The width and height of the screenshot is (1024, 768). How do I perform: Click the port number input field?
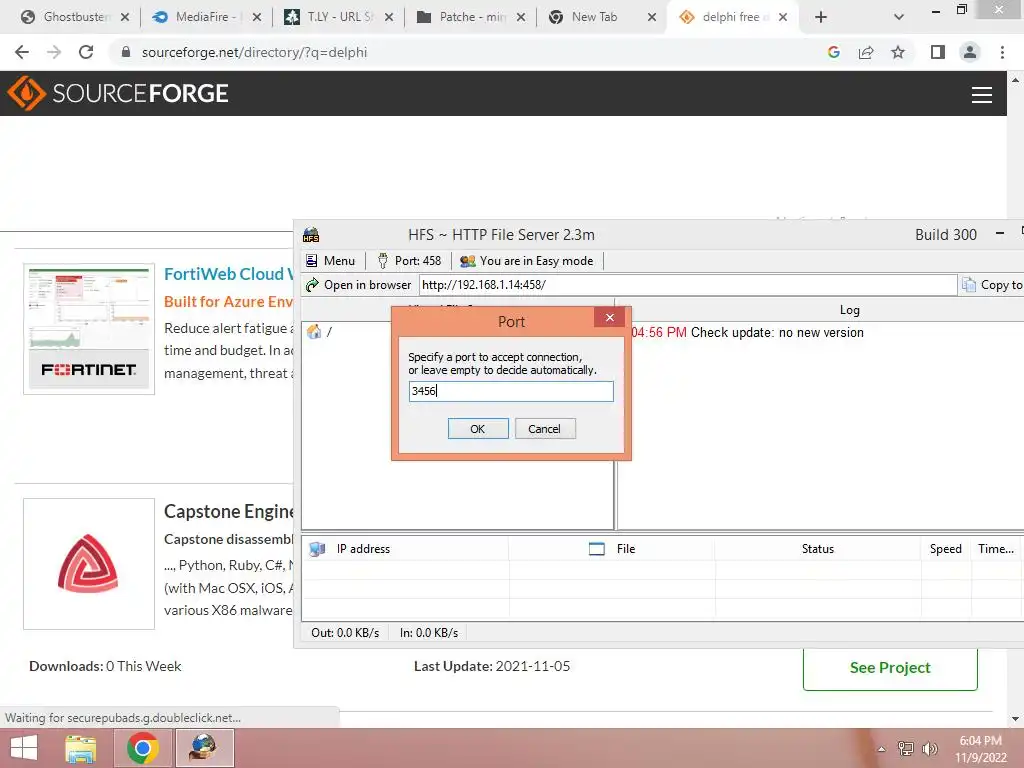tap(511, 391)
